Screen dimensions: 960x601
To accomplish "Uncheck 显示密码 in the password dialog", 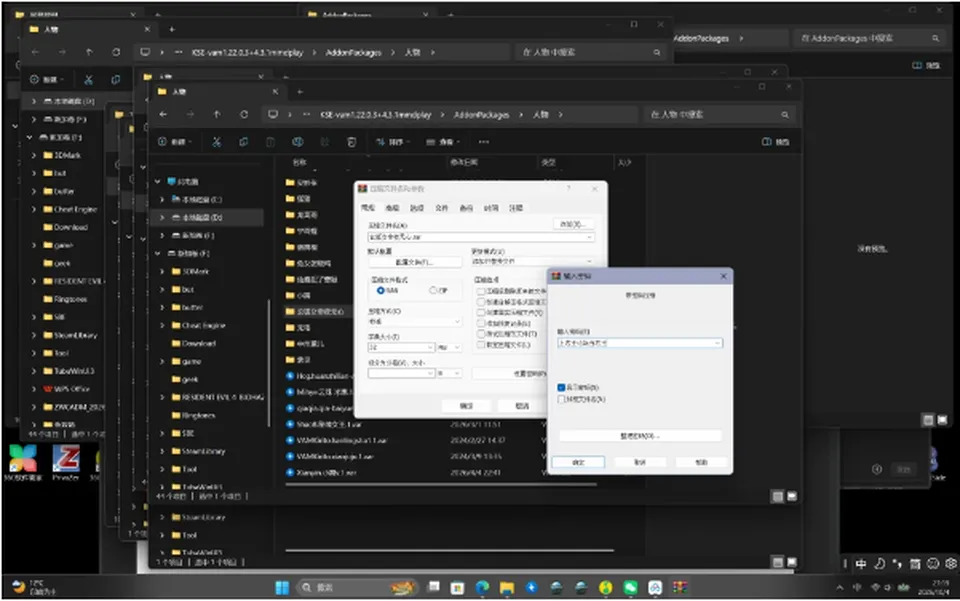I will (561, 387).
